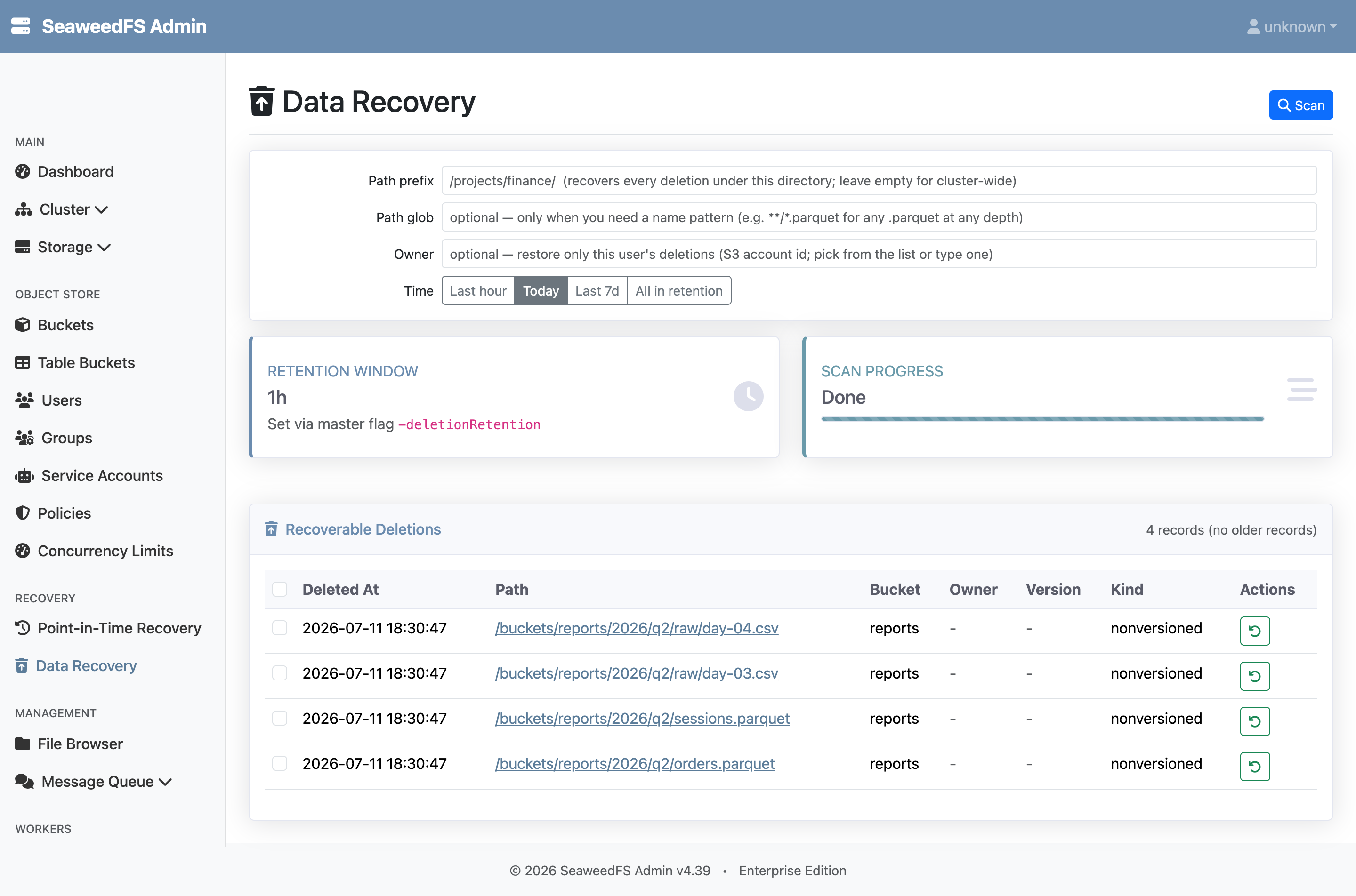Click the Deleted At column header
Screen dimensions: 1356x896
(x=340, y=589)
